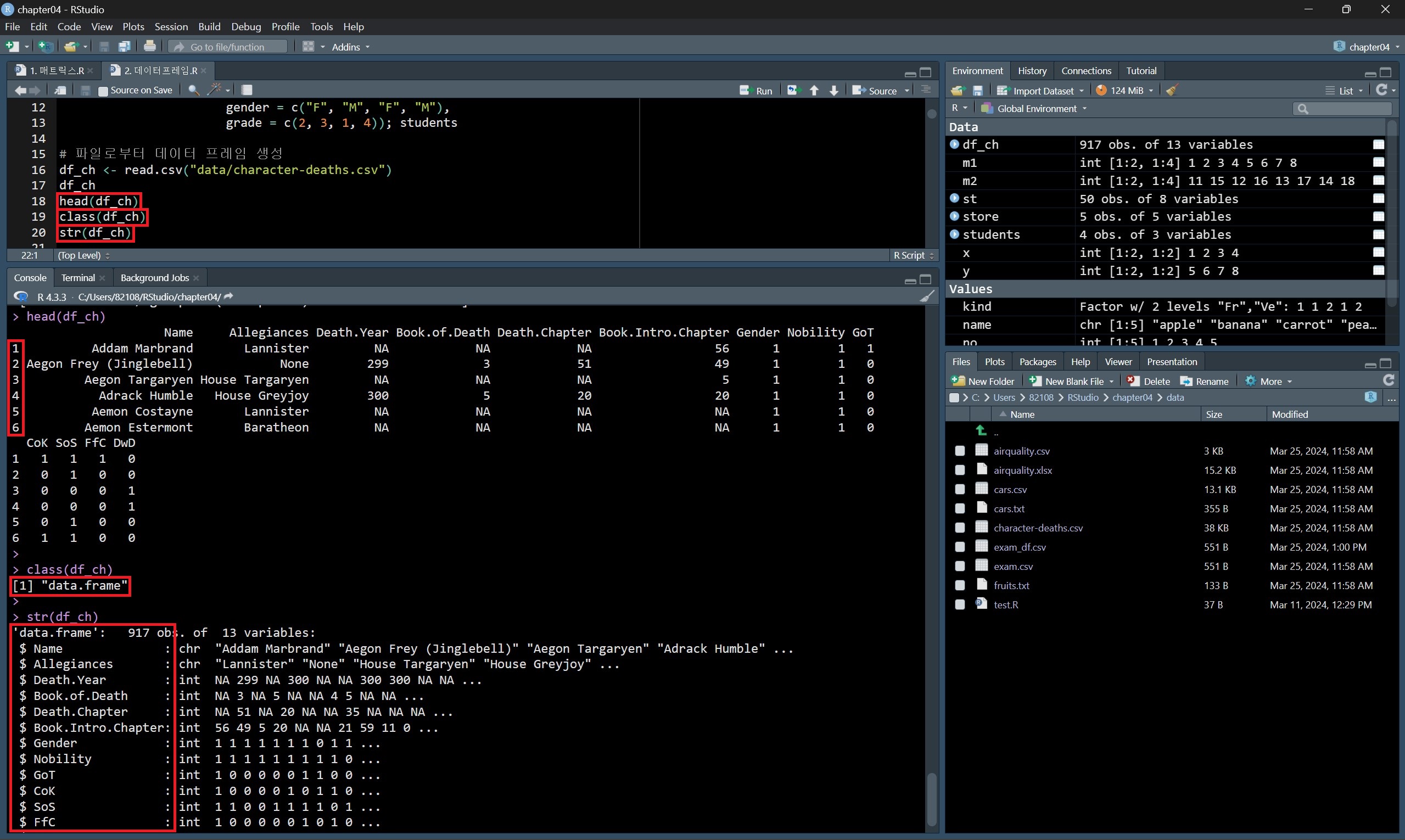Click the print document icon
Image resolution: width=1405 pixels, height=840 pixels.
pos(149,47)
